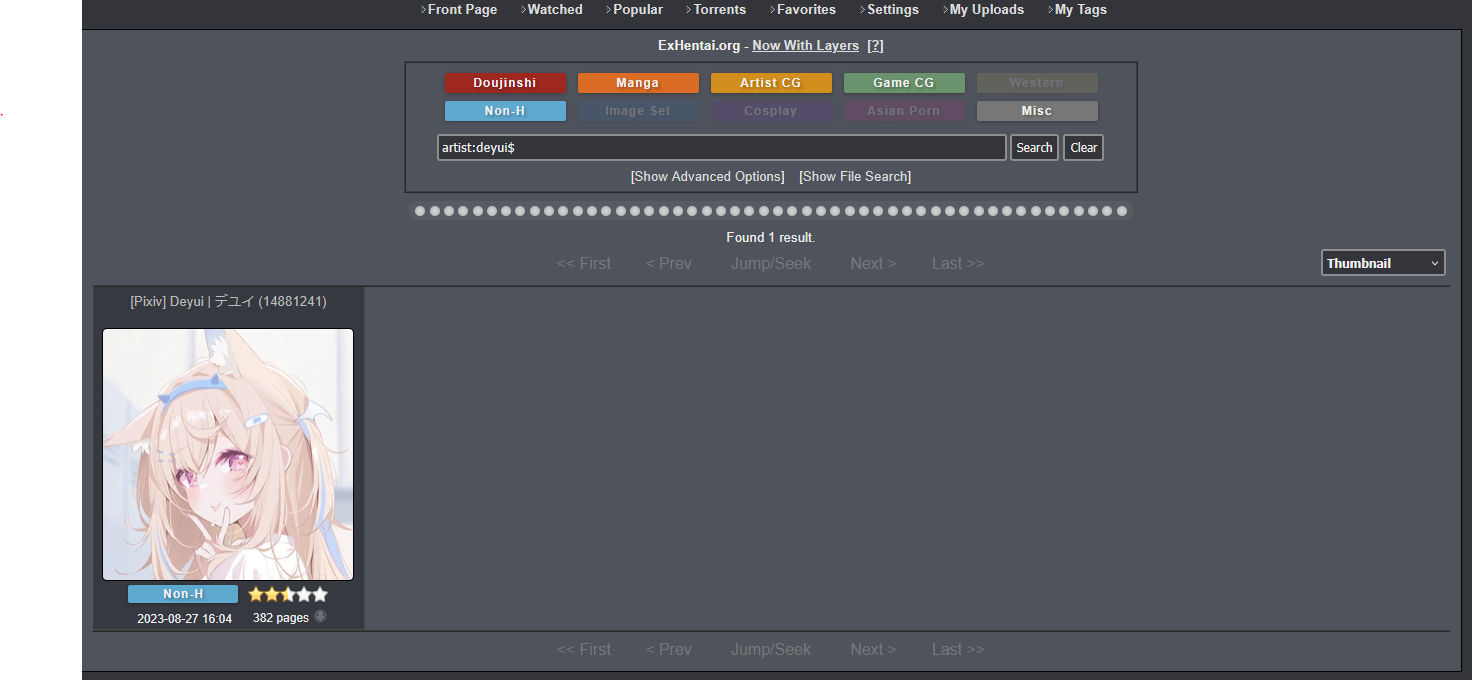Open the fox-girl gallery thumbnail
The width and height of the screenshot is (1472, 680).
[228, 455]
